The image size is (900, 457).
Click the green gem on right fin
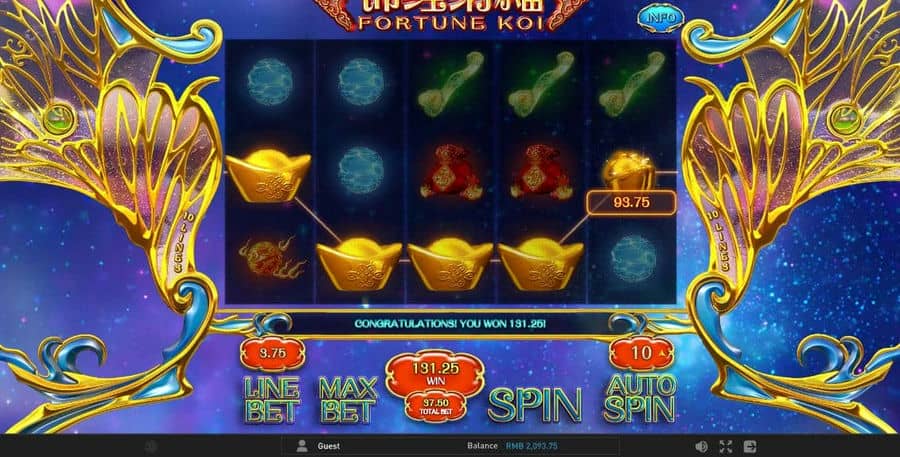845,119
